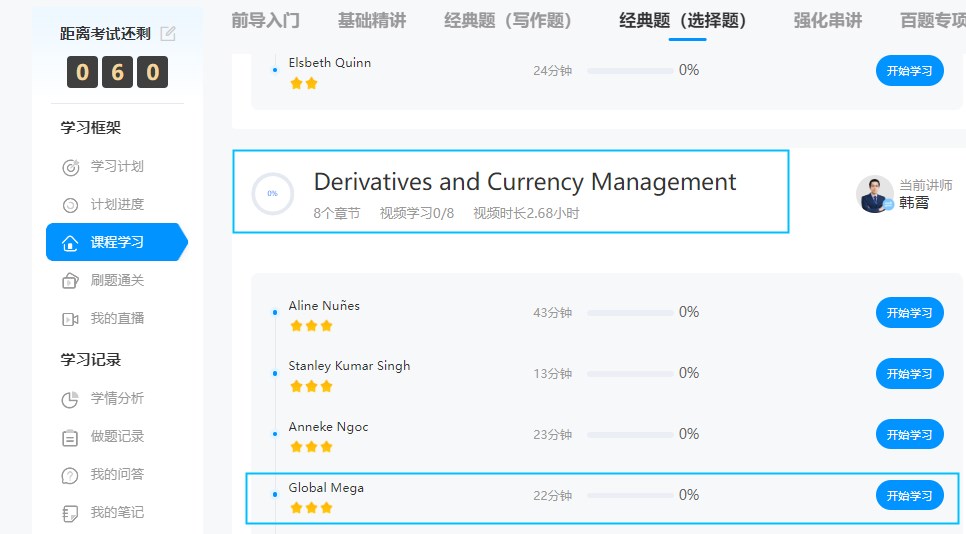Select 课程学习 home icon
Viewport: 966px width, 534px height.
click(x=70, y=243)
